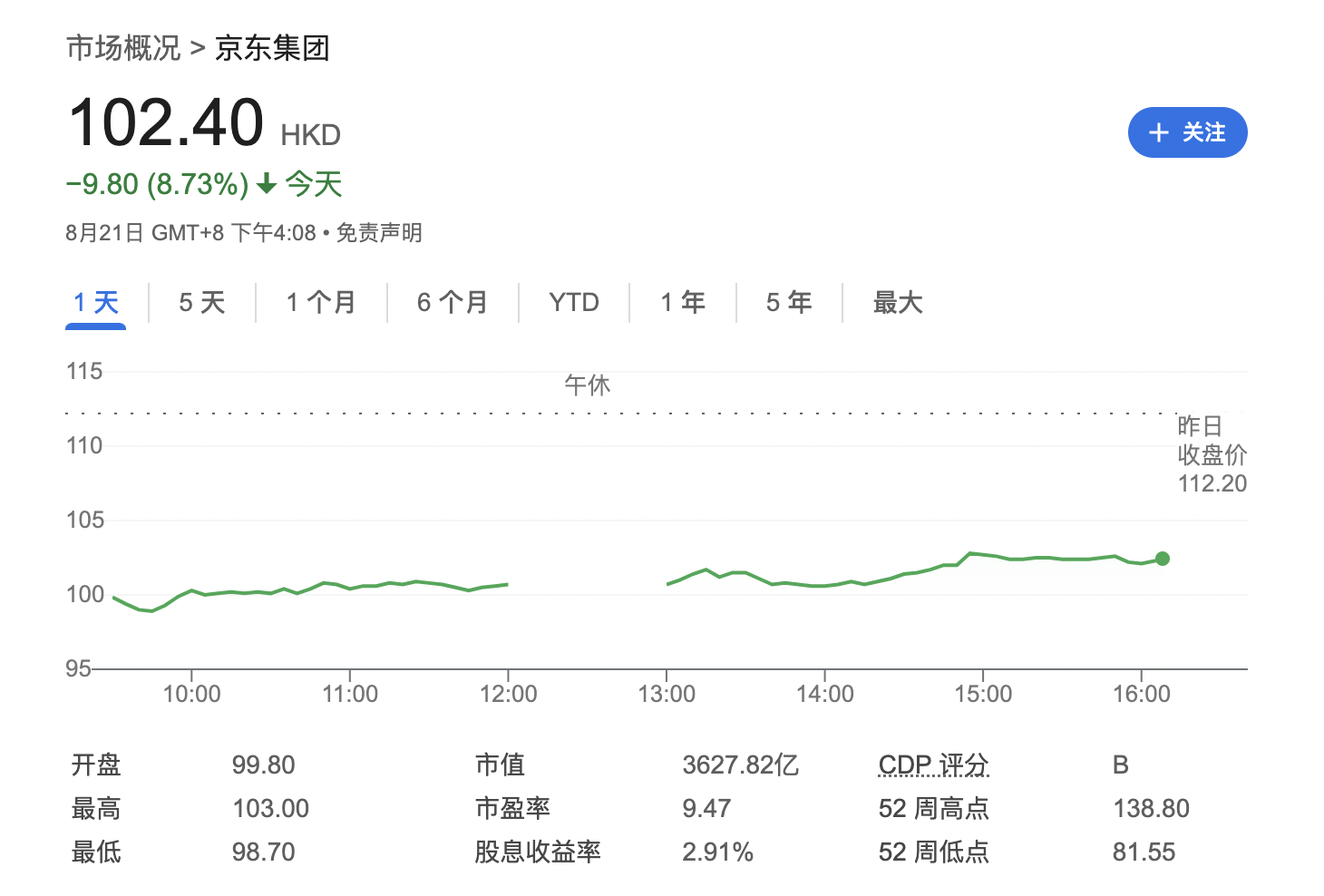The image size is (1324, 896).
Task: Switch to the 5 天 tab
Action: [x=202, y=302]
